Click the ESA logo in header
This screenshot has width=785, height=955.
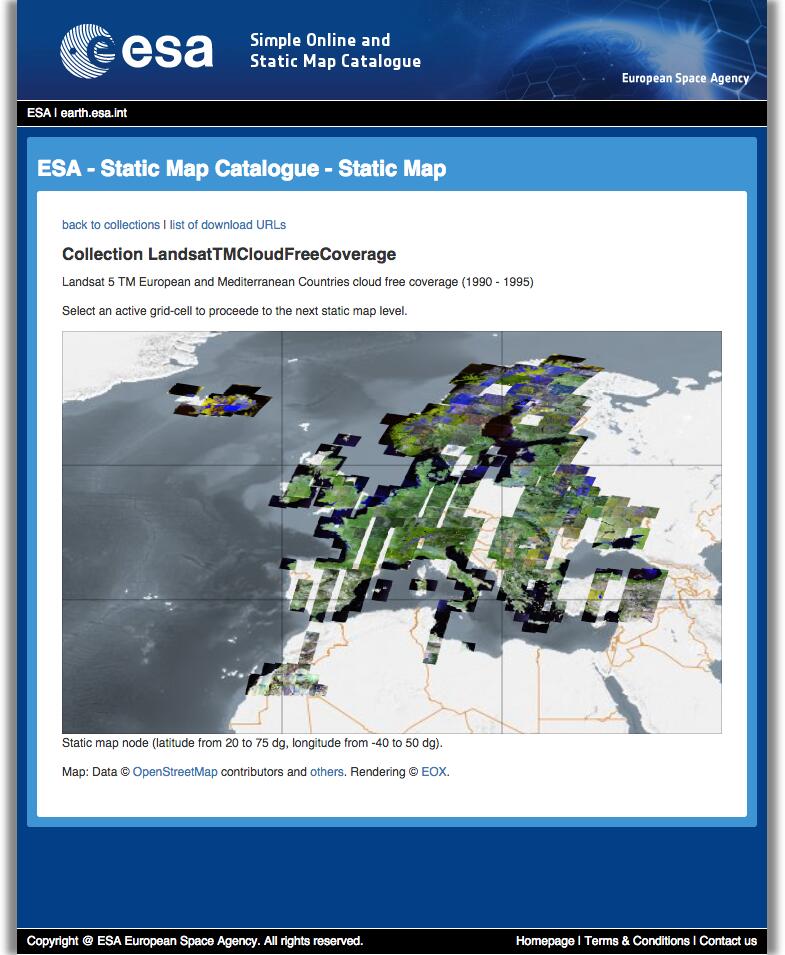point(136,51)
